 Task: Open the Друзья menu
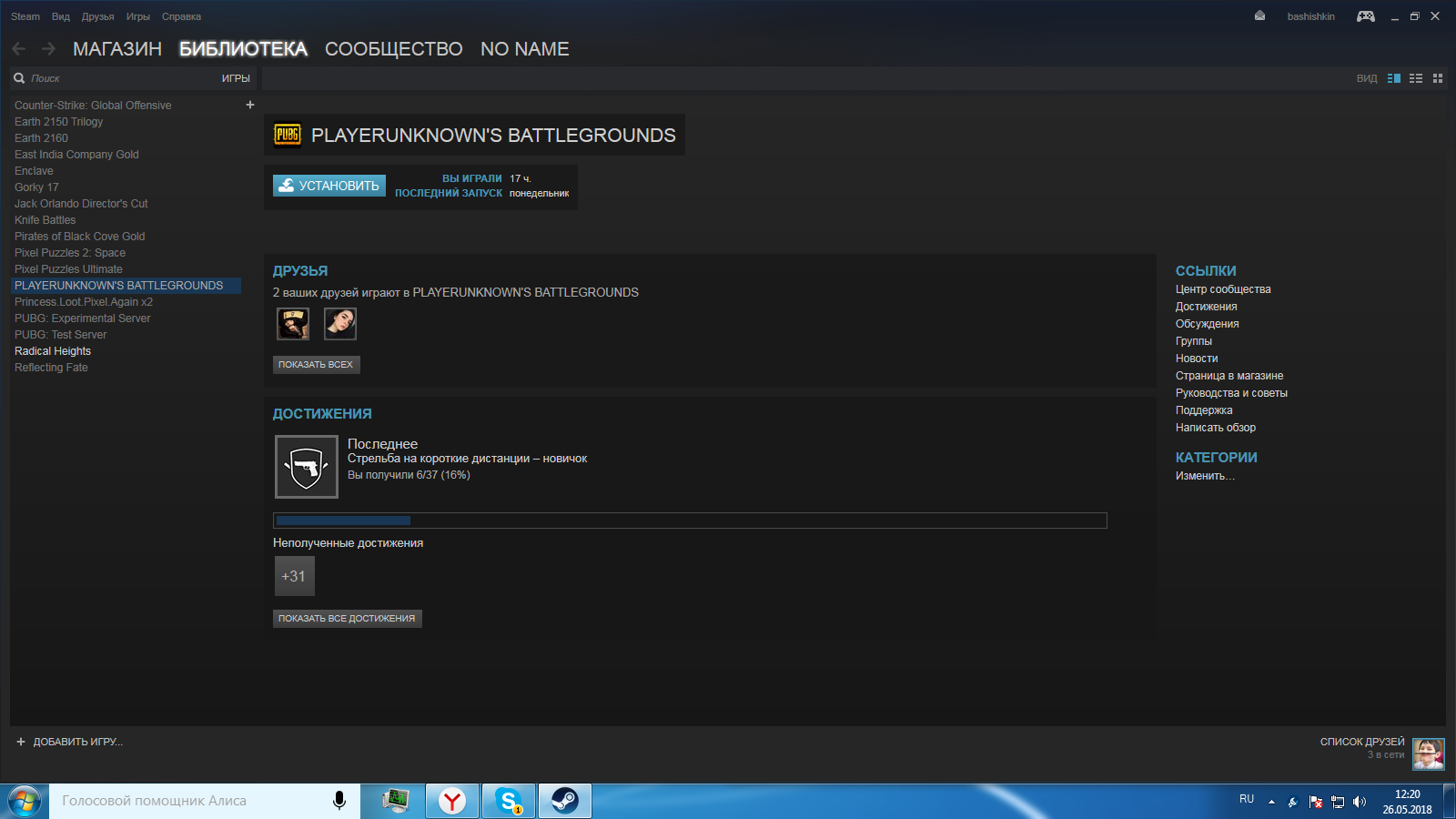coord(98,16)
